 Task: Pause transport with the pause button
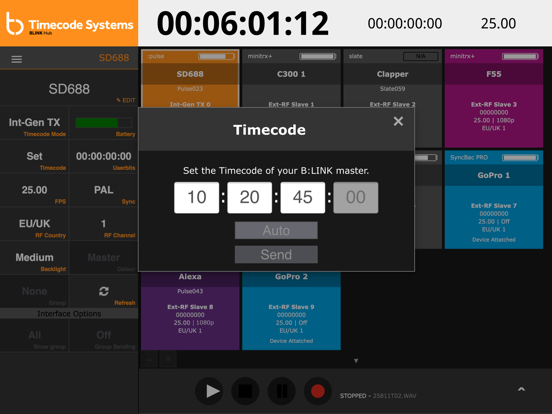(x=282, y=391)
